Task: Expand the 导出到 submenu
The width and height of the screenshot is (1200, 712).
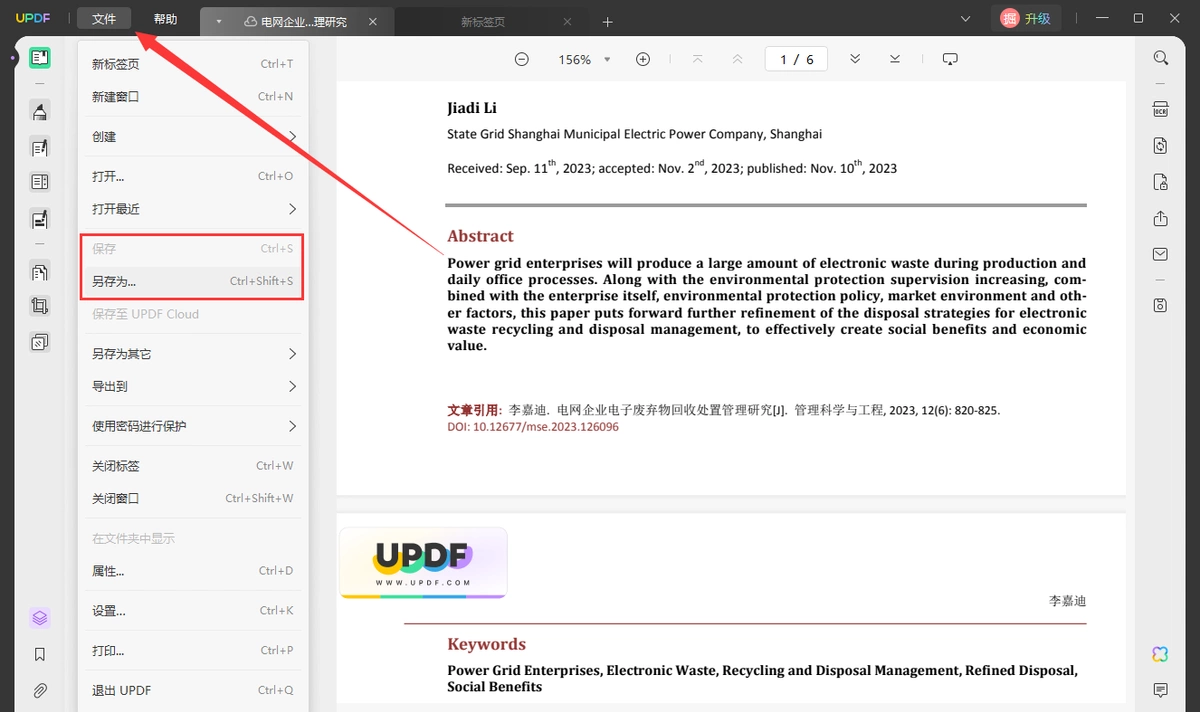Action: pos(193,386)
